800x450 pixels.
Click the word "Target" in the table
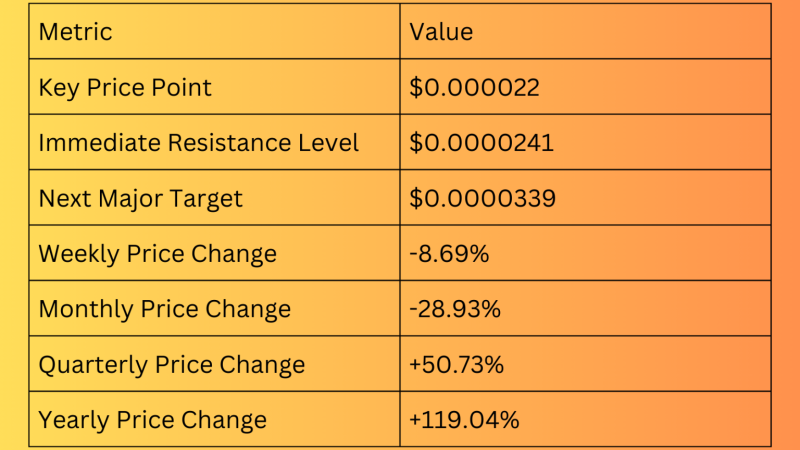click(206, 198)
